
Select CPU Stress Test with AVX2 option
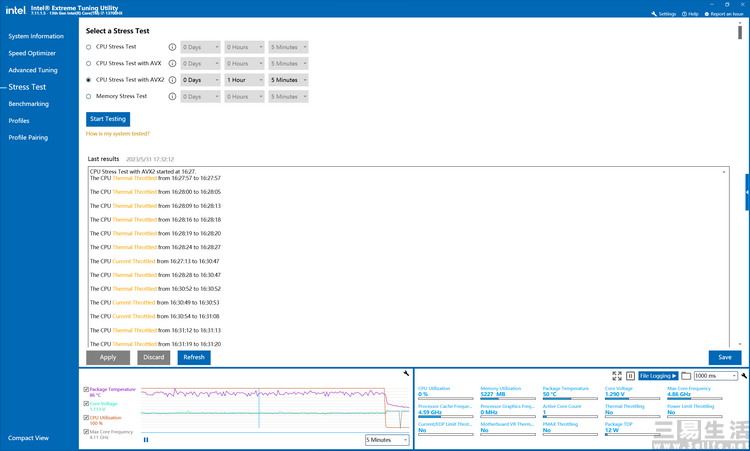pyautogui.click(x=88, y=80)
